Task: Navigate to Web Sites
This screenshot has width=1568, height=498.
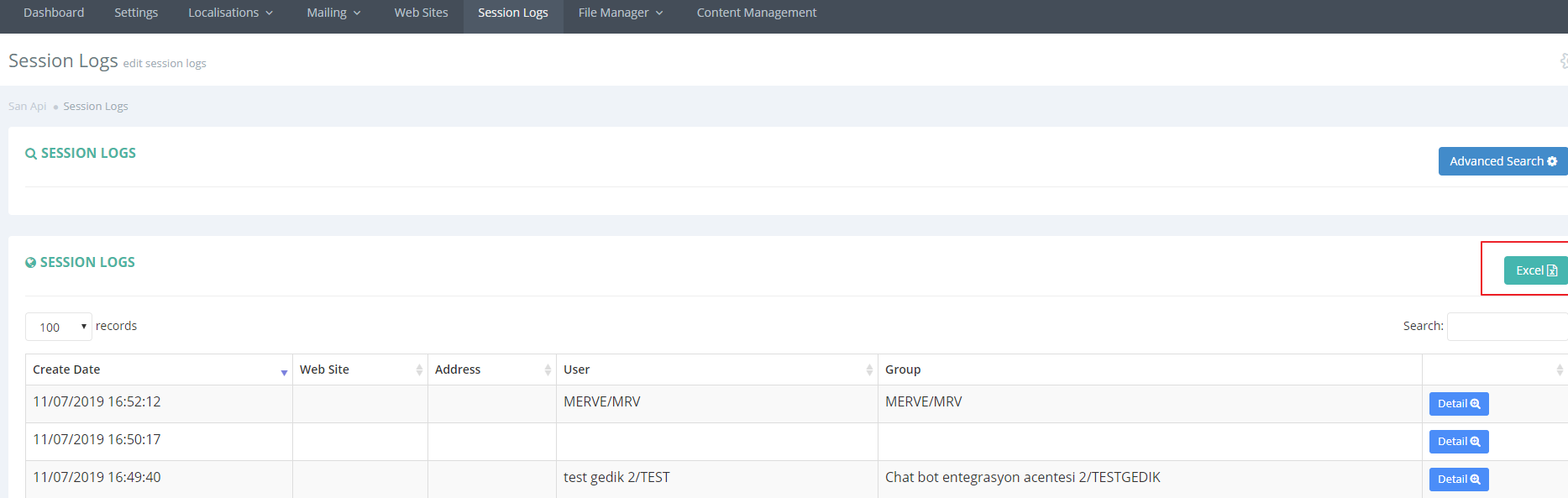Action: [x=421, y=13]
